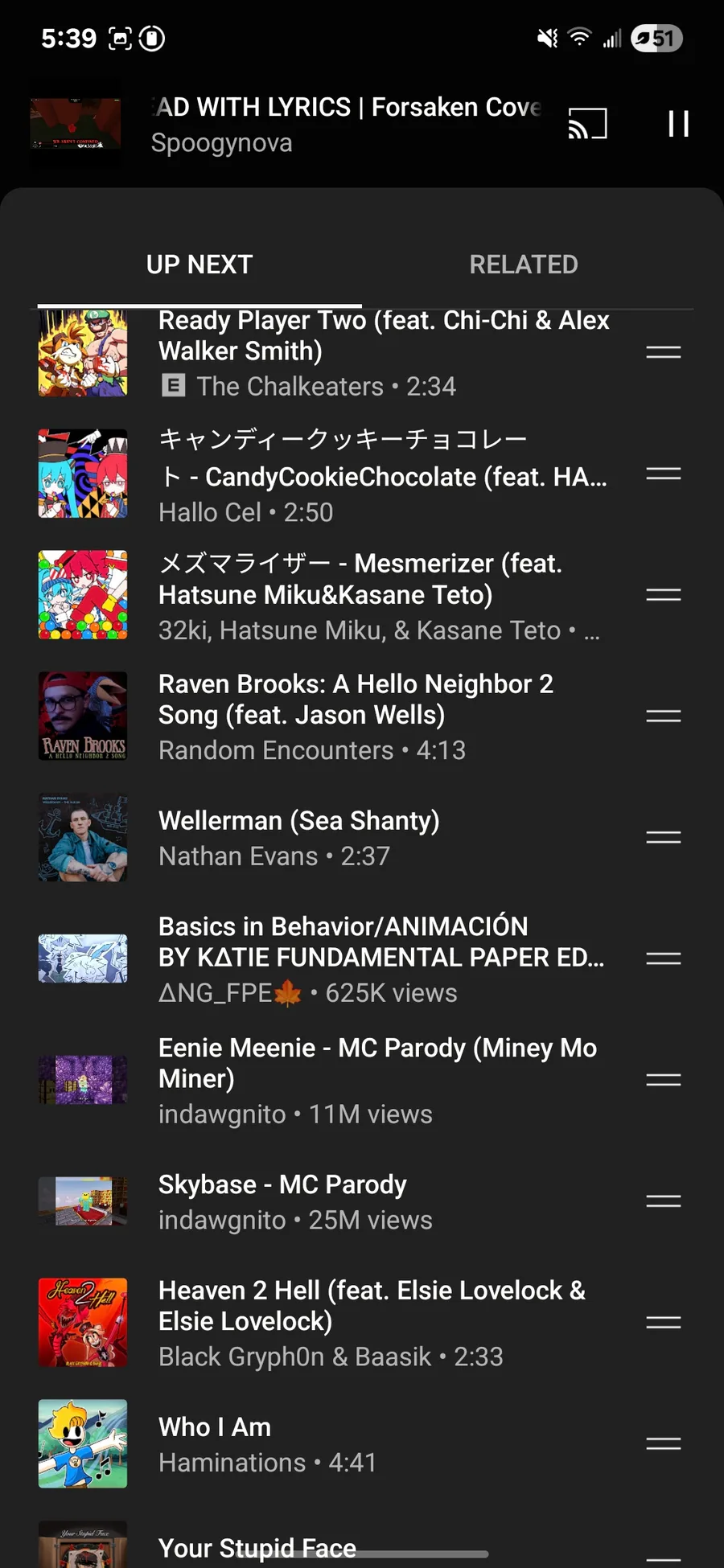This screenshot has height=1568, width=724.
Task: Tap the CandyCookieChocolate thumbnail
Action: click(x=83, y=474)
